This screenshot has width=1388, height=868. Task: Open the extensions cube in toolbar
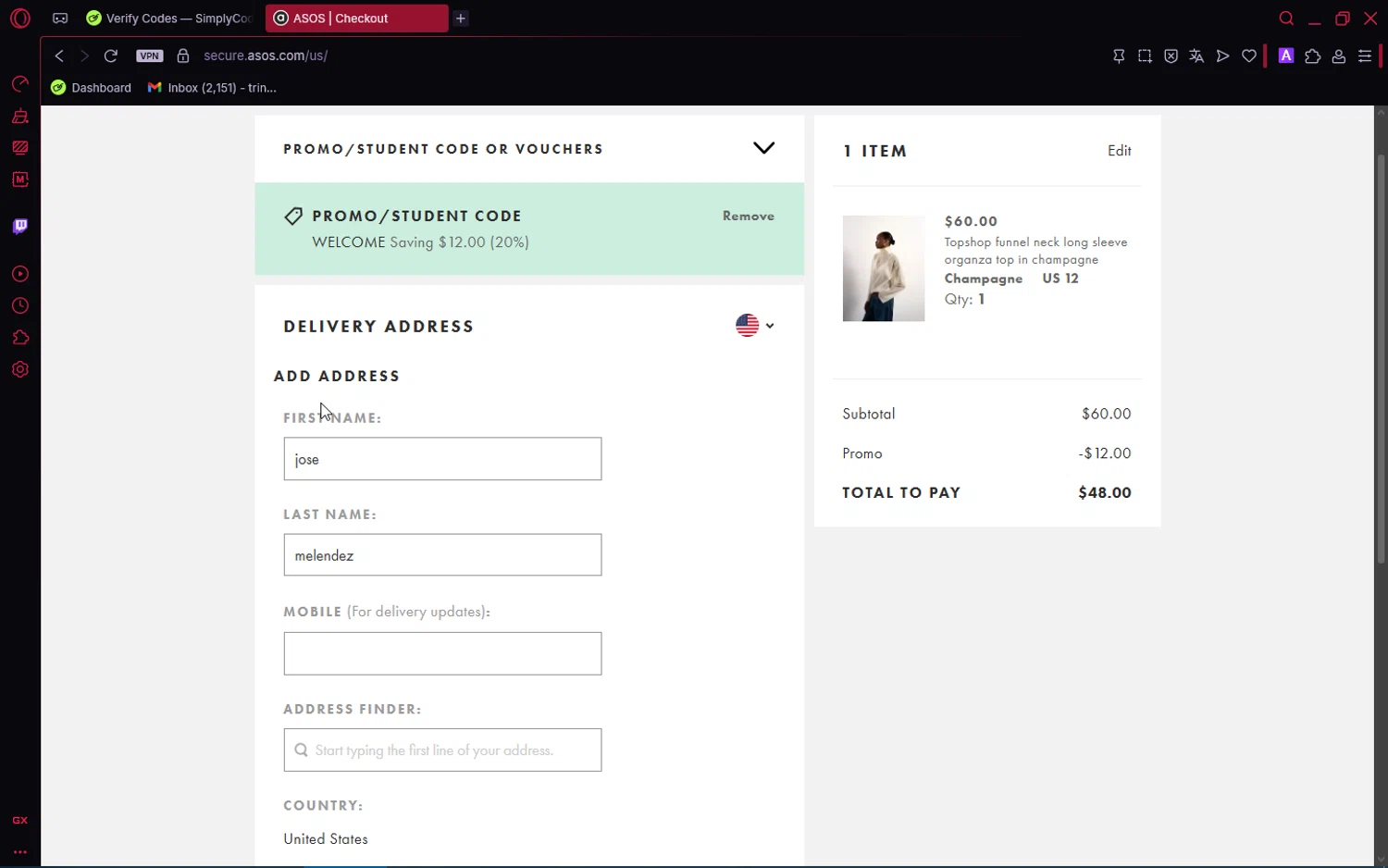pyautogui.click(x=1312, y=56)
